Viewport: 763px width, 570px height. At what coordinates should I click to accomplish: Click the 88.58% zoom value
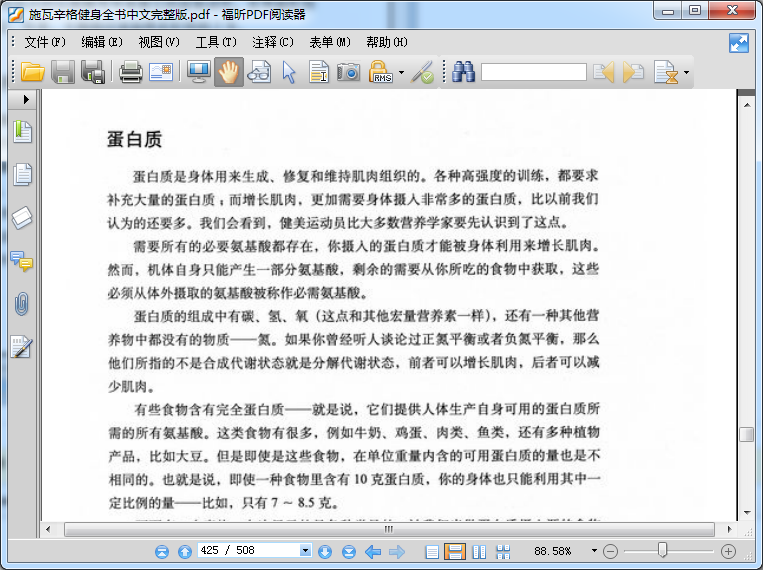point(552,551)
